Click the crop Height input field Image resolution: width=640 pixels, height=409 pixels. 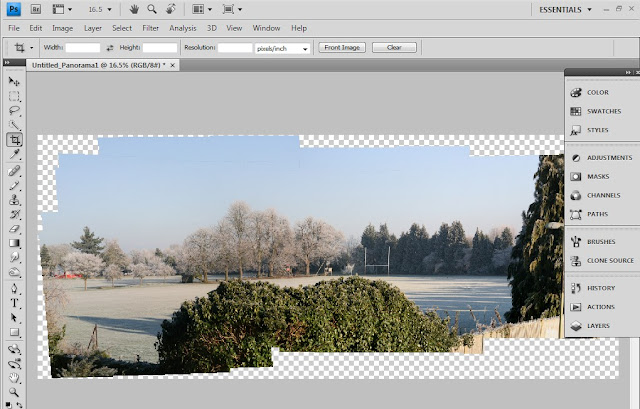(x=160, y=48)
